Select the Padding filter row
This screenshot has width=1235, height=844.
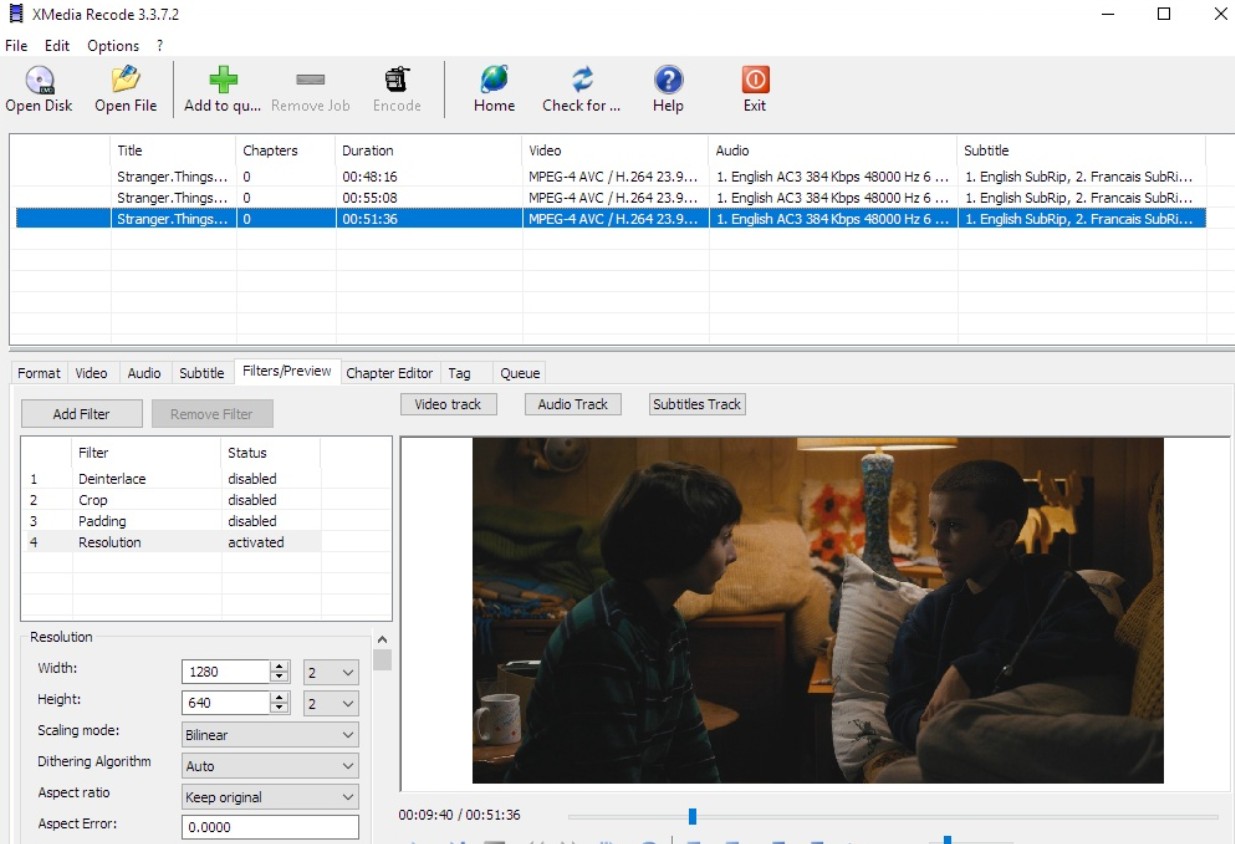pyautogui.click(x=171, y=521)
